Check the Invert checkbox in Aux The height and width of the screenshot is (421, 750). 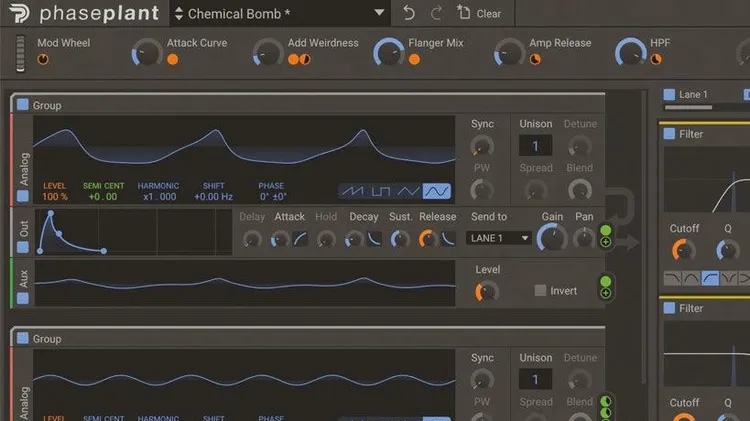click(540, 290)
